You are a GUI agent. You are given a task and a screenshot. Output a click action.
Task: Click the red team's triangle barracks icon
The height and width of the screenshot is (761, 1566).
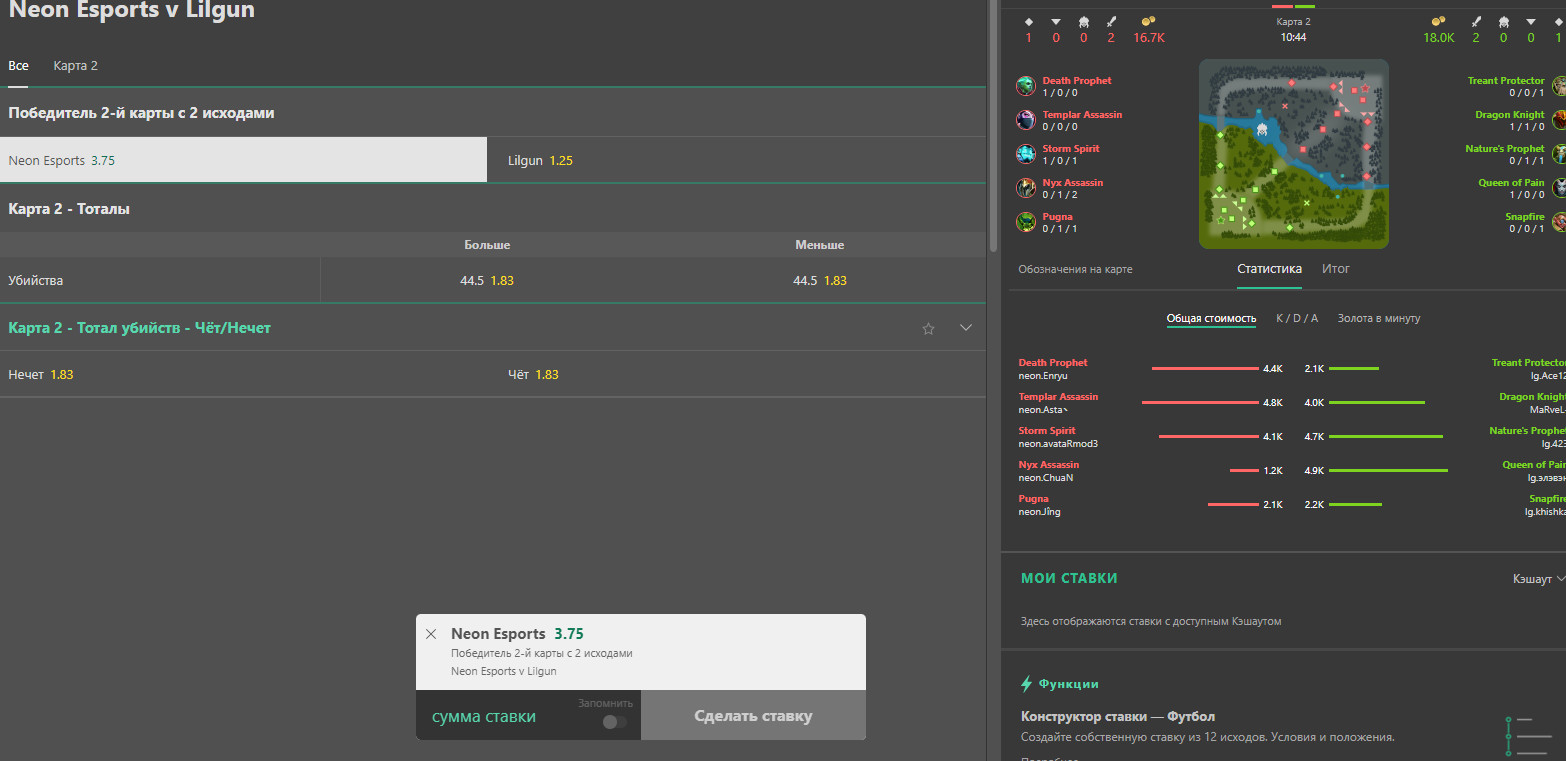point(1056,21)
